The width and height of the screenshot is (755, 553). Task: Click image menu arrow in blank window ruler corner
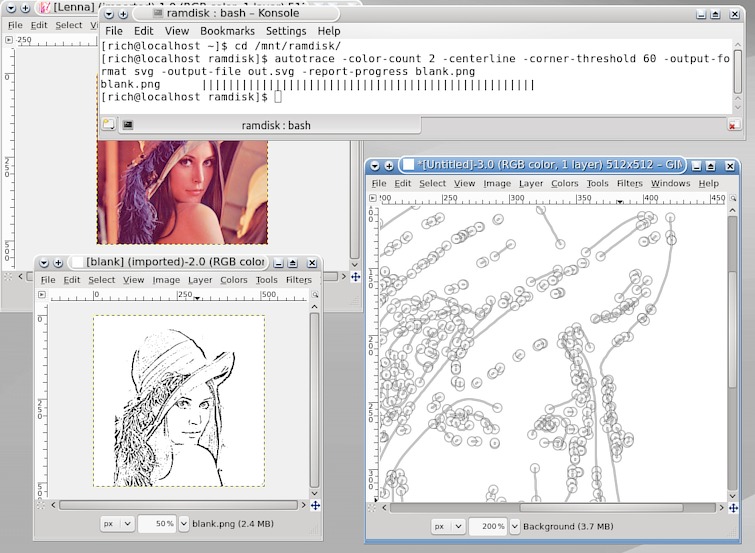point(42,294)
